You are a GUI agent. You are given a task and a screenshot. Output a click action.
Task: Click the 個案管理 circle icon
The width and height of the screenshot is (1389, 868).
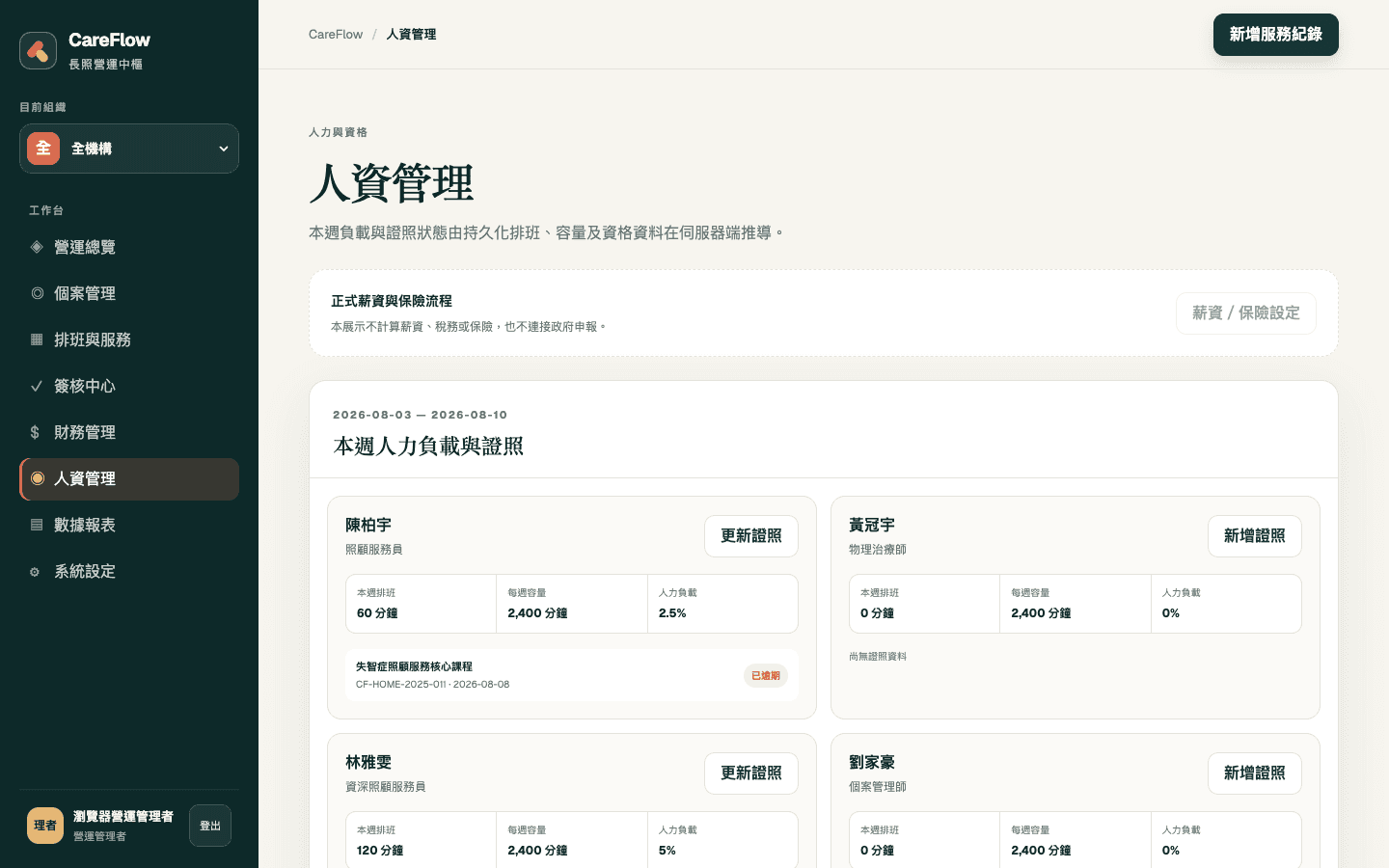pos(37,293)
